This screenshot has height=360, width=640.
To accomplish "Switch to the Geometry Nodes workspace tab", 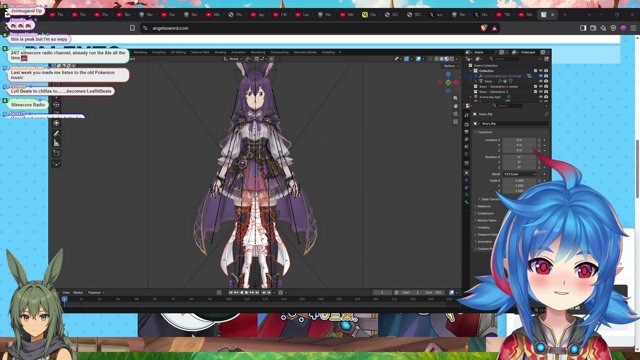I will [305, 52].
